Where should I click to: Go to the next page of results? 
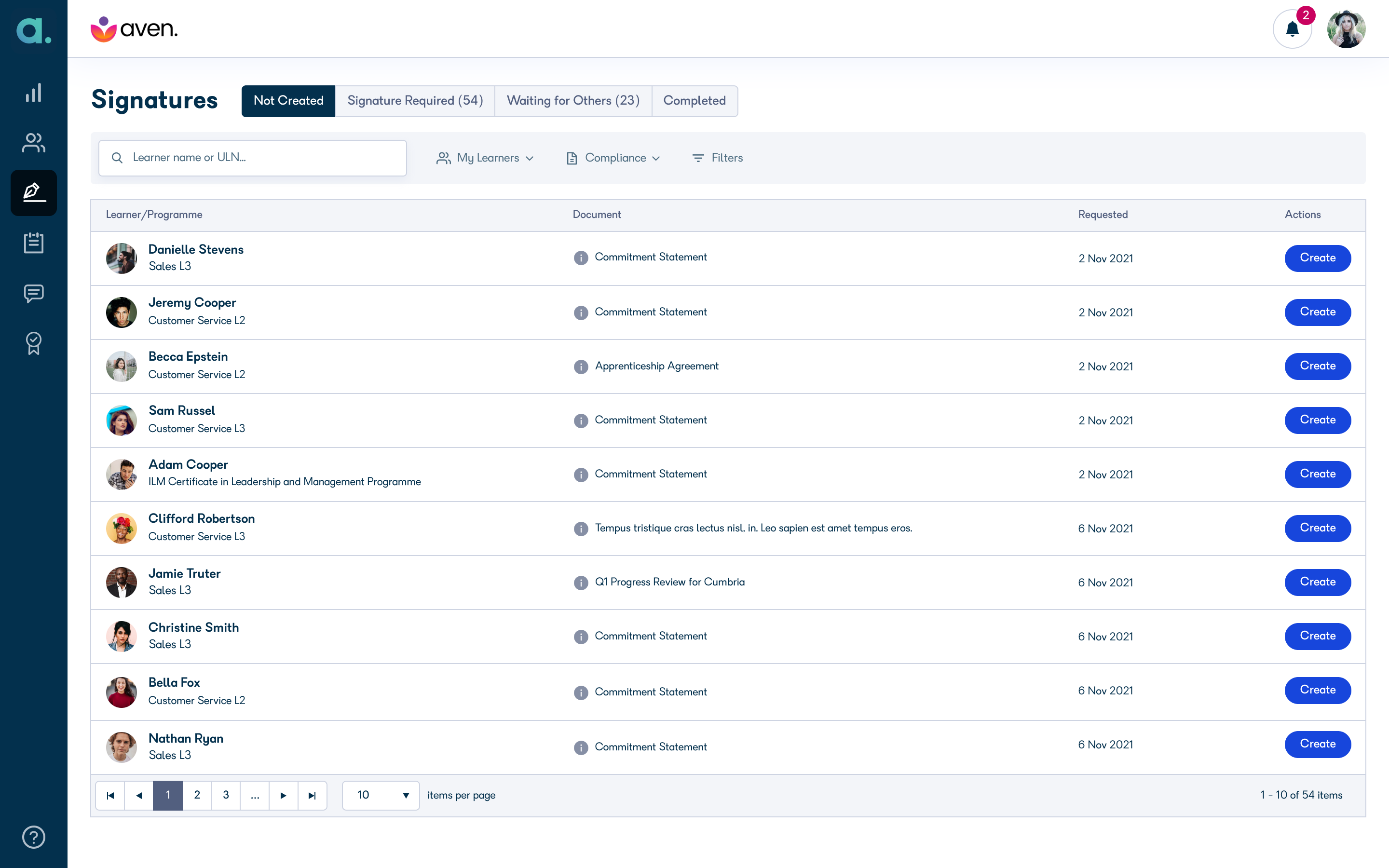pyautogui.click(x=283, y=795)
